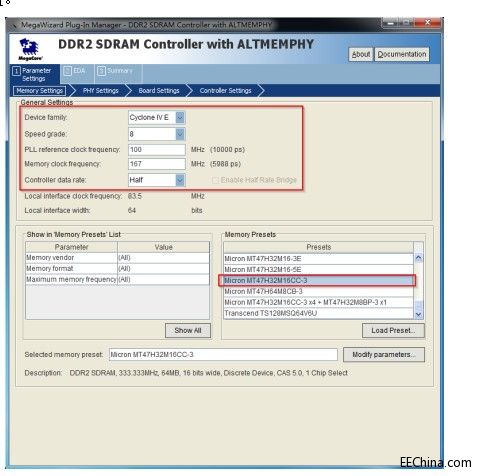Open the Documentation button
This screenshot has height=476, width=478.
[402, 54]
